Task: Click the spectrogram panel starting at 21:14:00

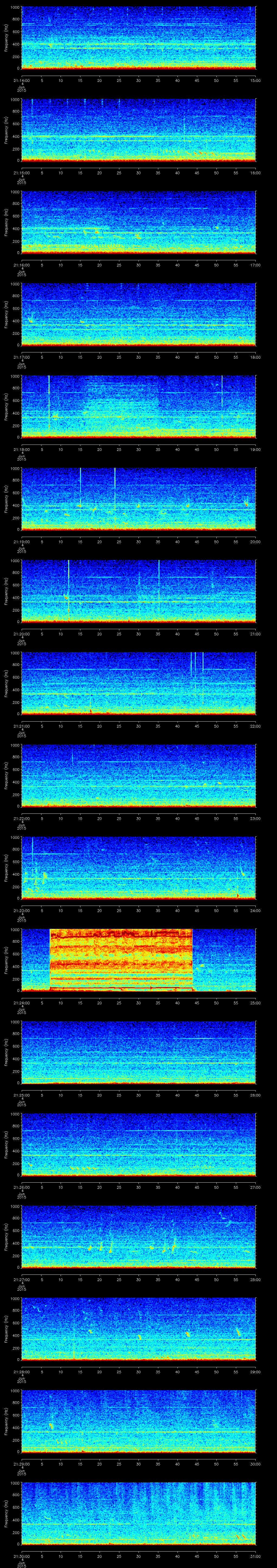Action: point(139,38)
